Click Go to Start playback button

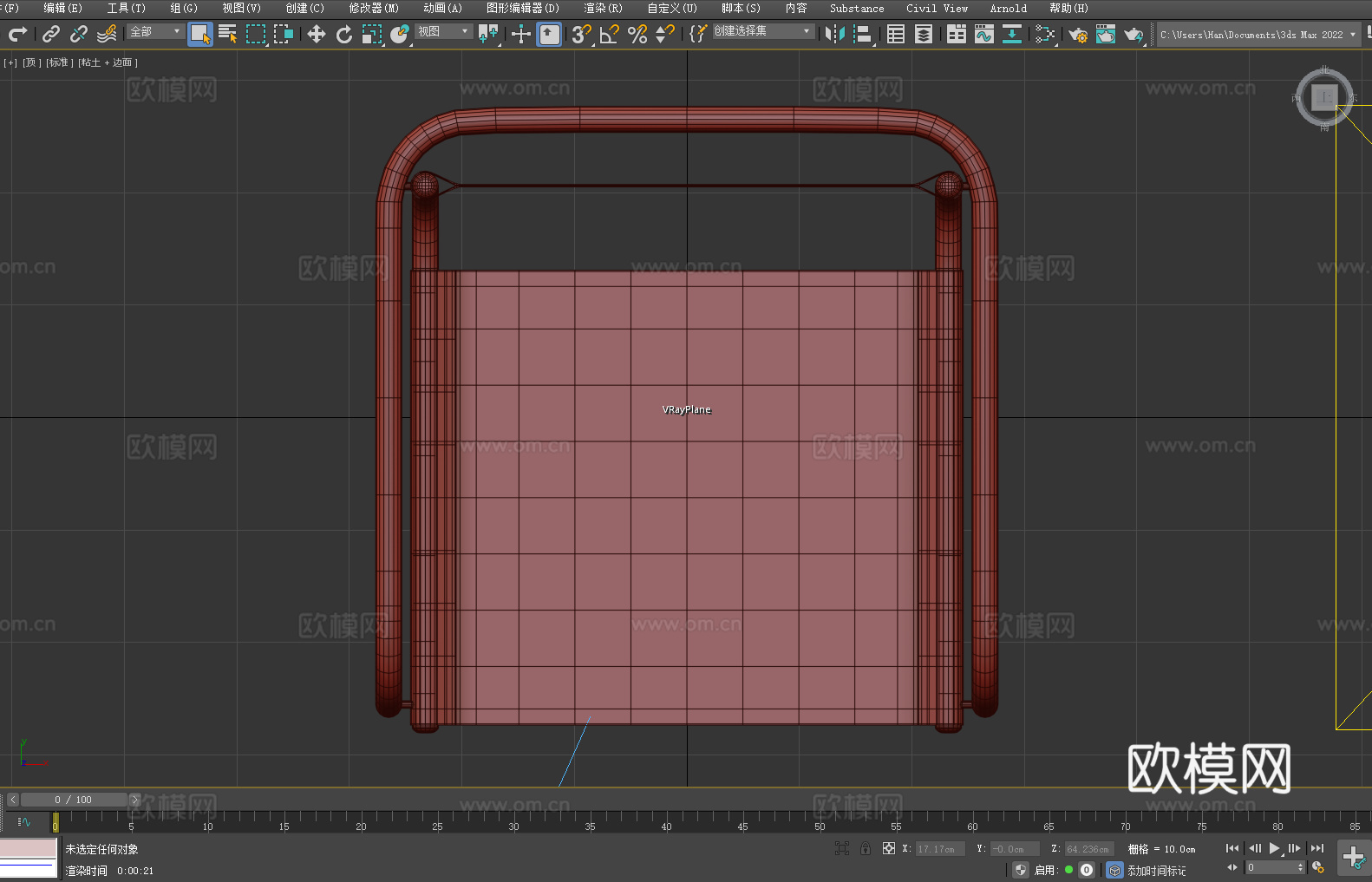(x=1232, y=848)
